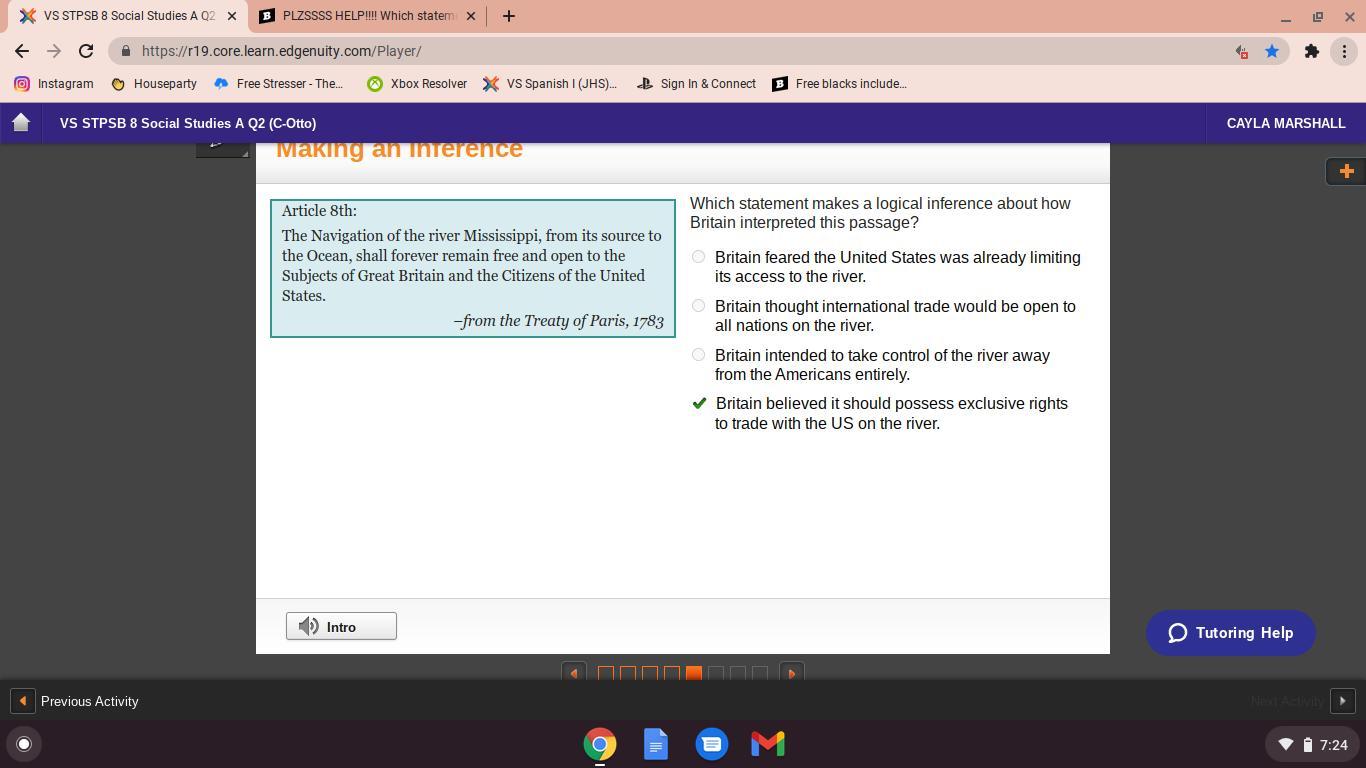Click the site lock icon in address bar

click(x=125, y=51)
